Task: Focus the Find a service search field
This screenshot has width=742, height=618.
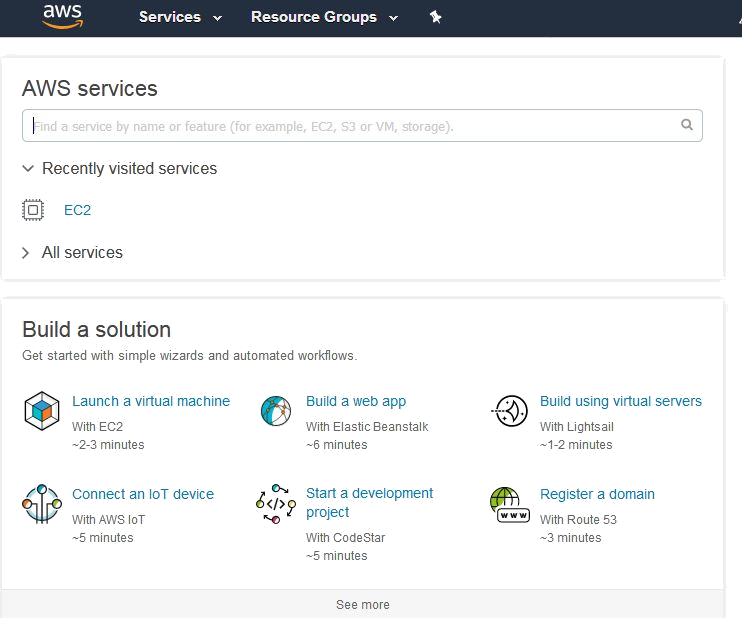Action: [x=350, y=126]
